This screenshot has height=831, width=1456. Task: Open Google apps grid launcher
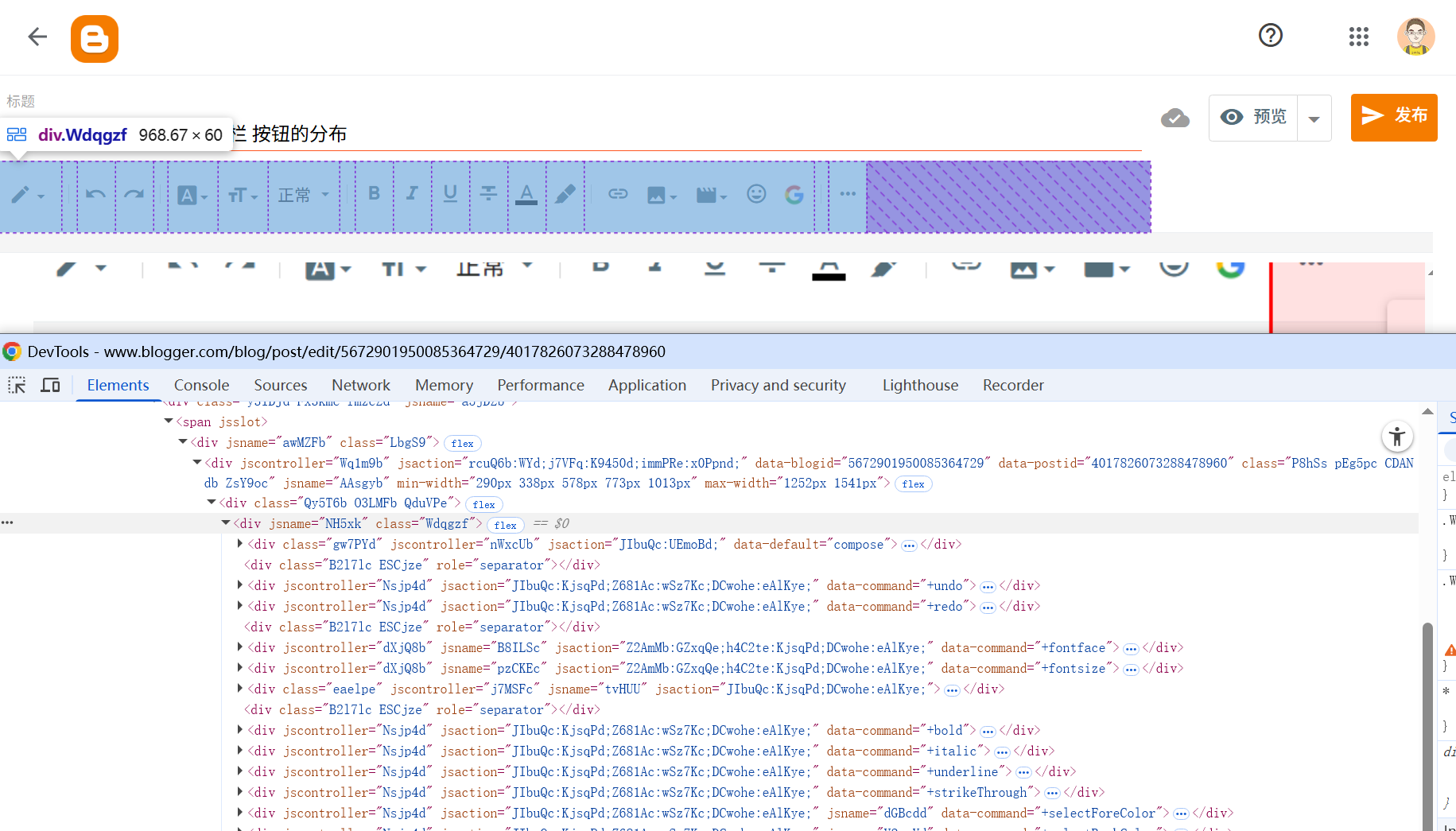(x=1358, y=37)
